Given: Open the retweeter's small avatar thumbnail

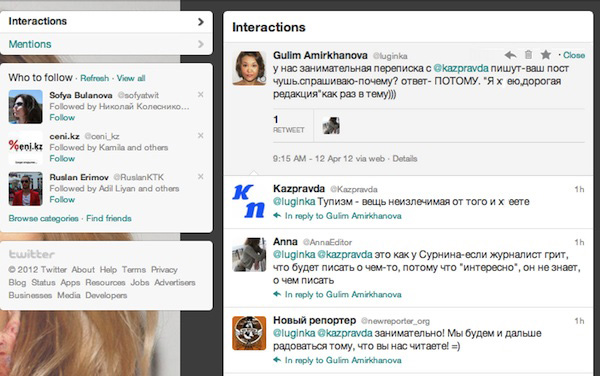Looking at the screenshot, I should tap(331, 125).
